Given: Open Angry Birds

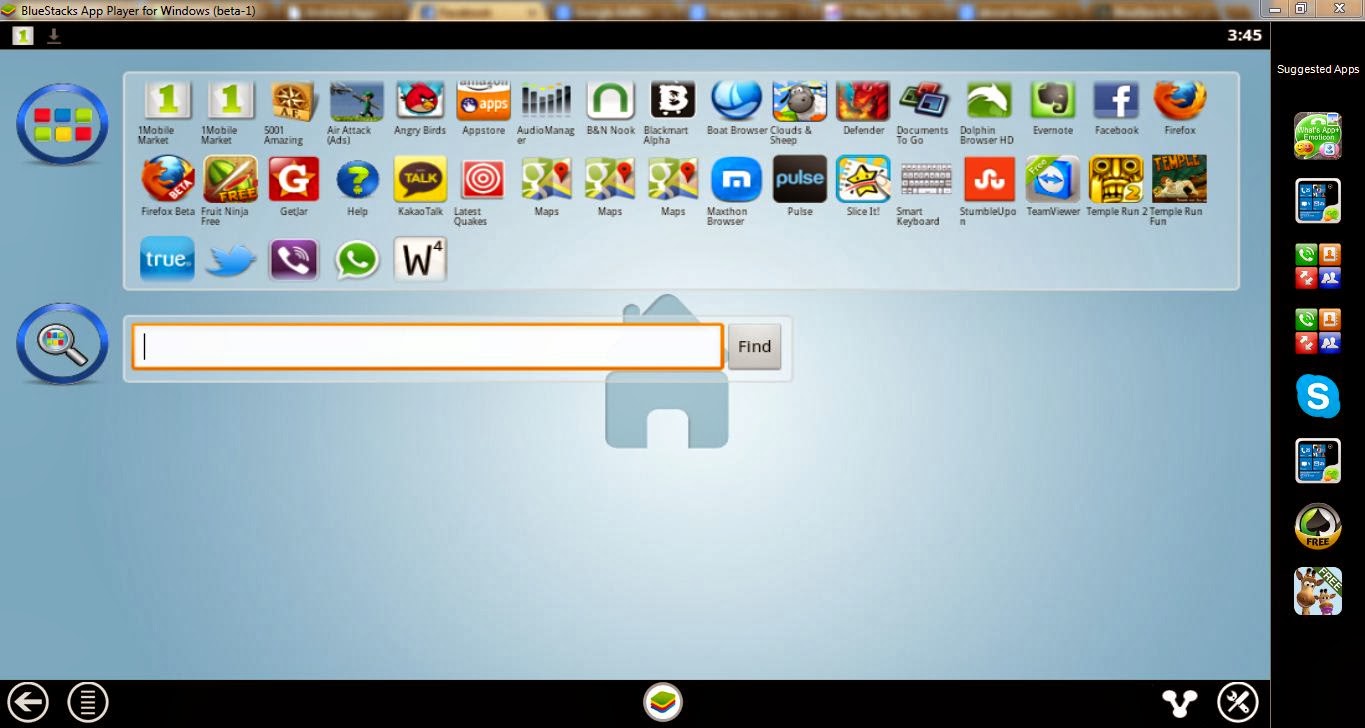Looking at the screenshot, I should coord(420,102).
